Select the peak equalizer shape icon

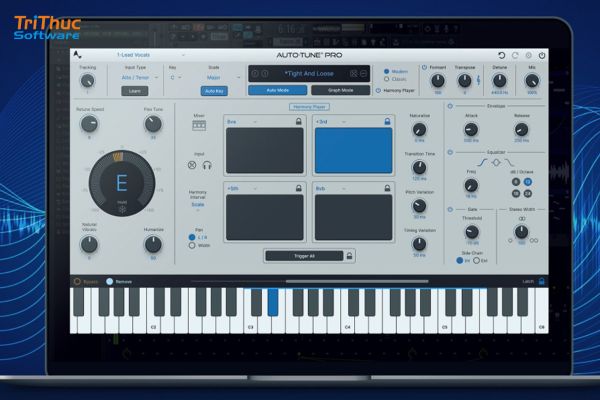496,163
